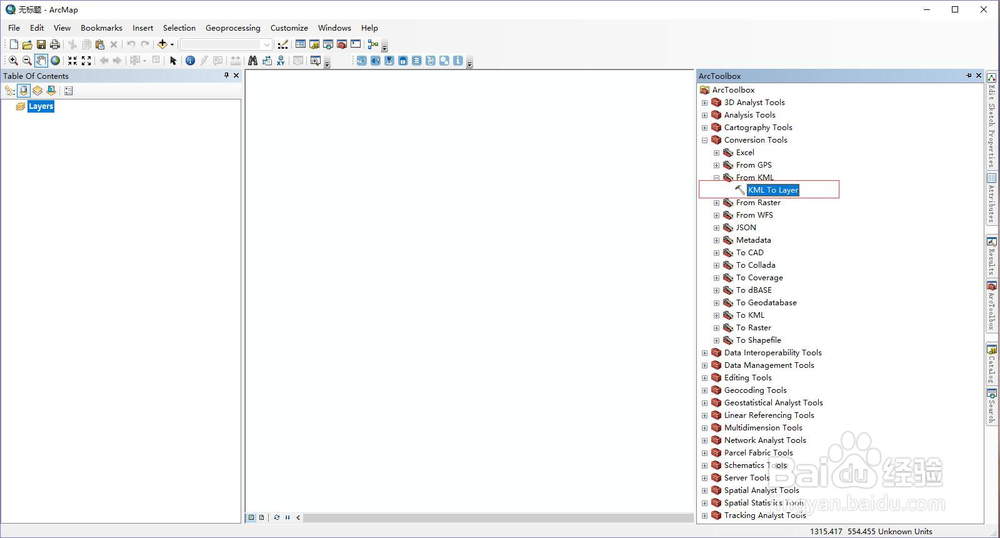Open the ArcToolbox window toolbar icon
This screenshot has height=538, width=1000.
pyautogui.click(x=342, y=45)
